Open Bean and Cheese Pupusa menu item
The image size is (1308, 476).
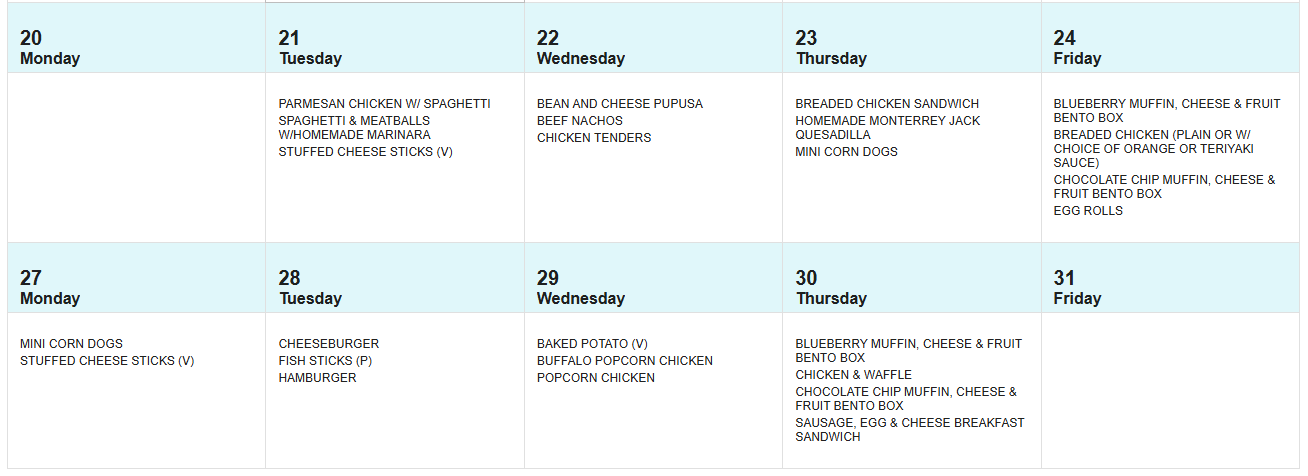pos(619,104)
